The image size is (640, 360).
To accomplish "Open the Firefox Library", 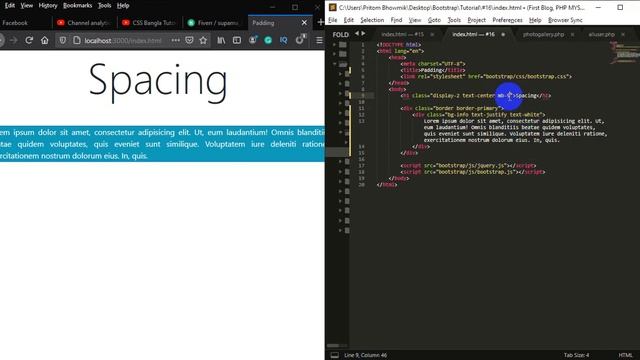I will tap(221, 40).
